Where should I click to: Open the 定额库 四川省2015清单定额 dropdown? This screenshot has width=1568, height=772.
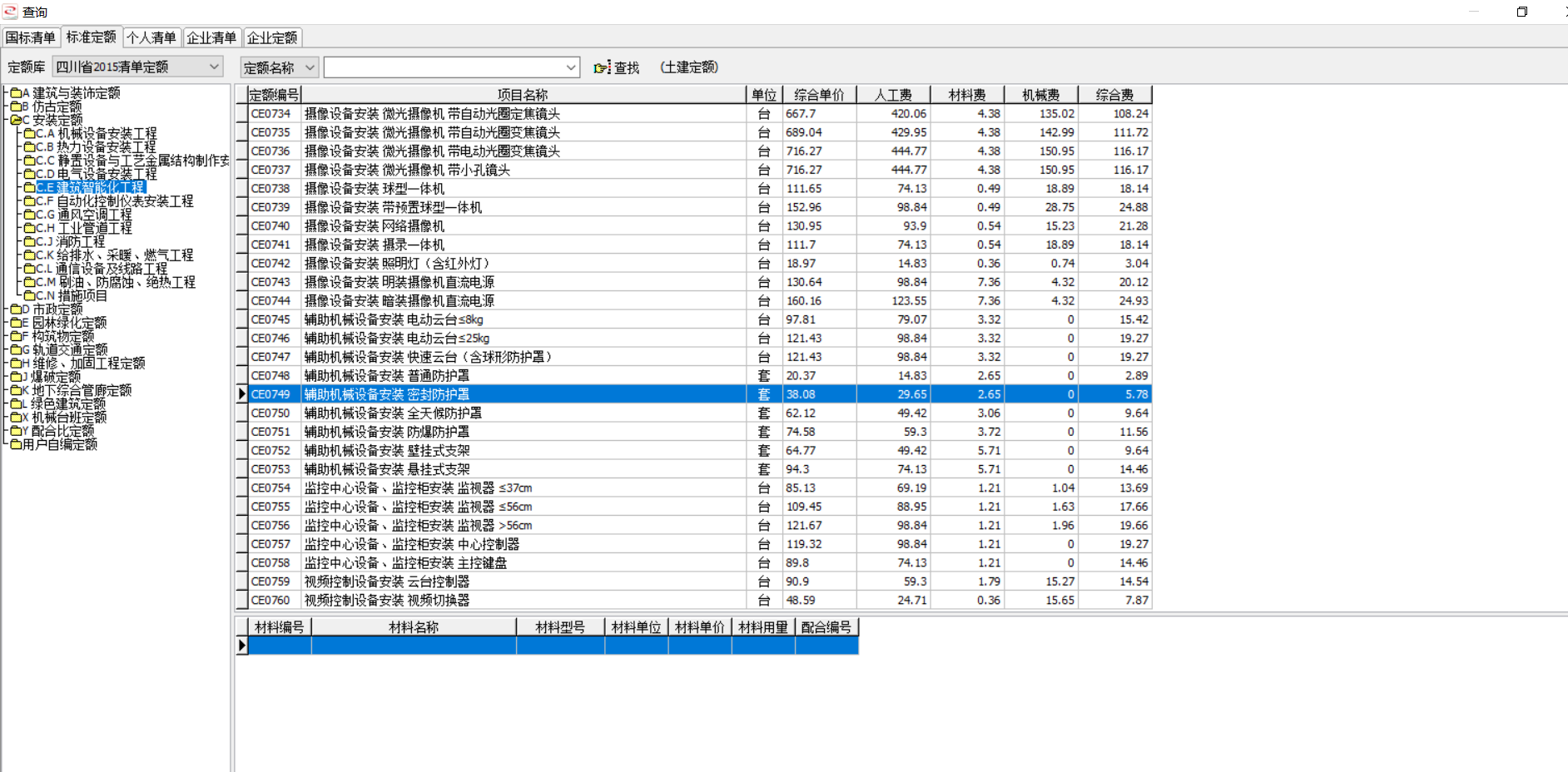click(x=214, y=67)
